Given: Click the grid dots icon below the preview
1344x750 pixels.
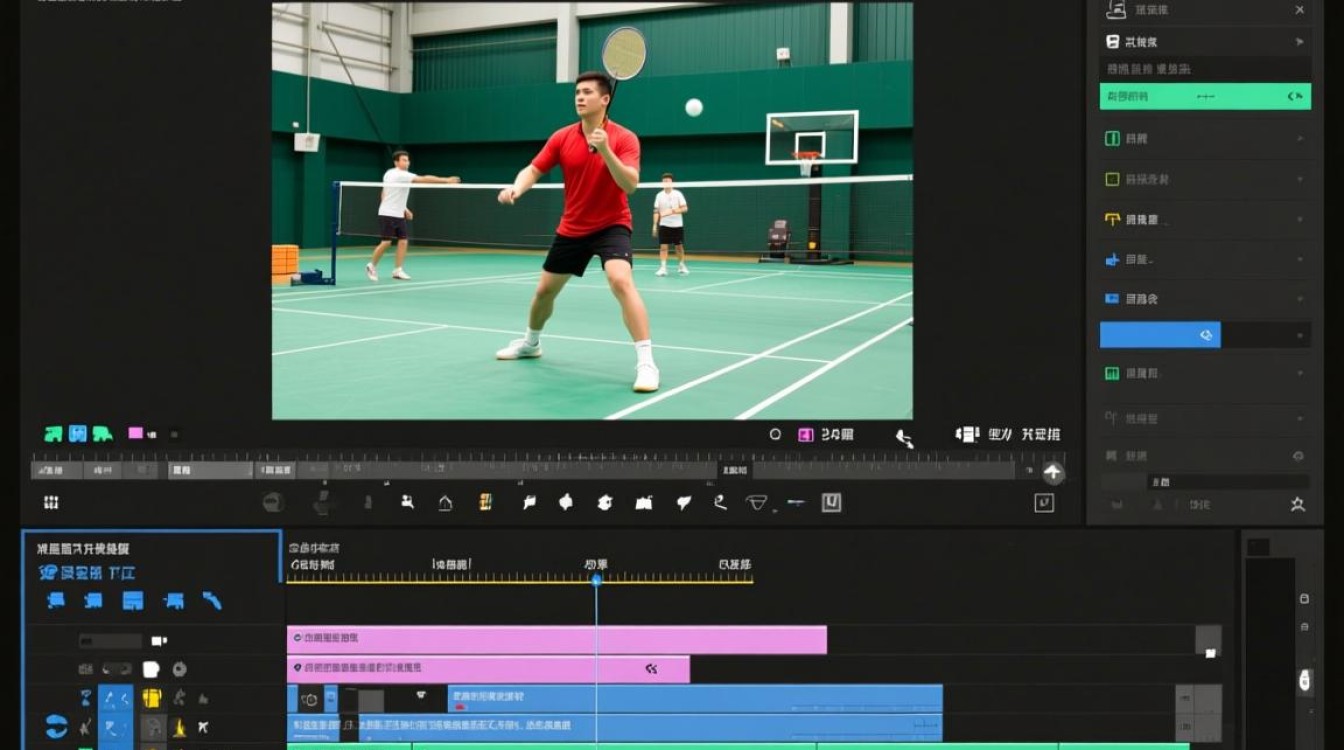Looking at the screenshot, I should [51, 502].
